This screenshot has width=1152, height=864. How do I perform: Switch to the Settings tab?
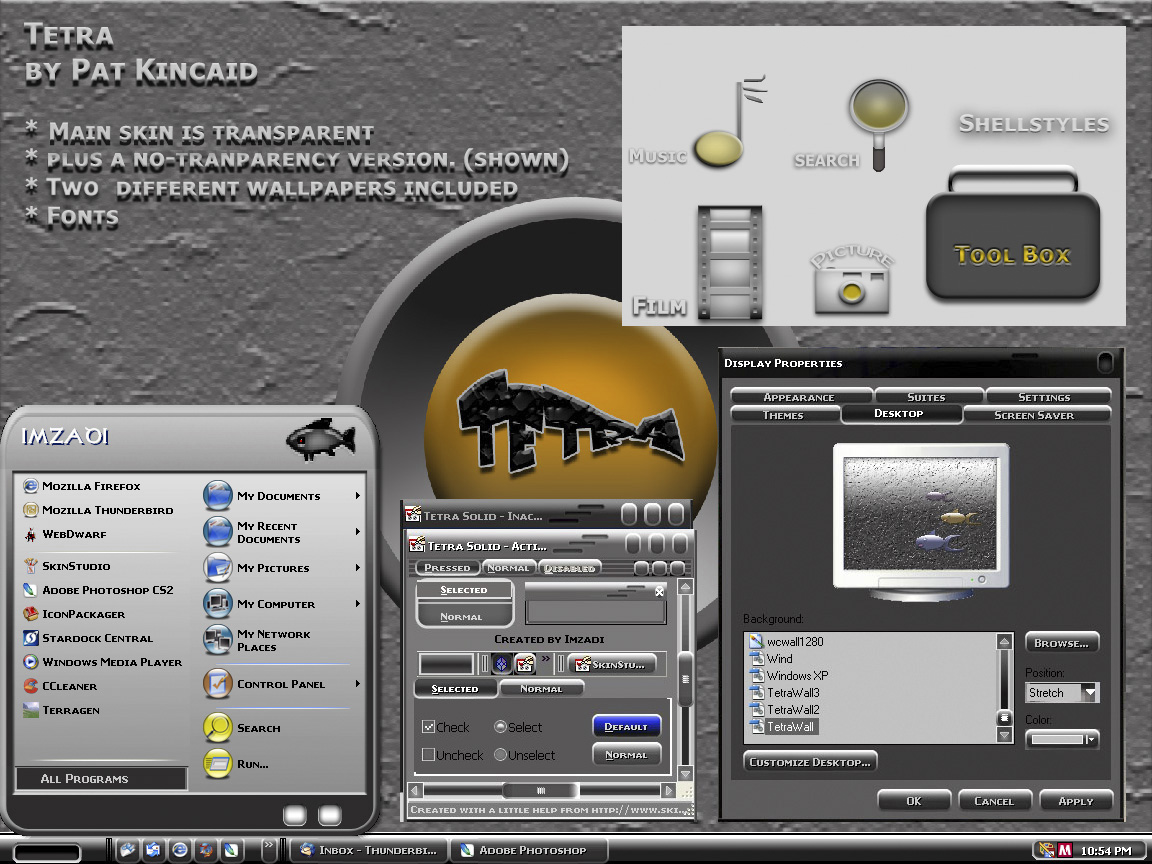tap(1047, 397)
